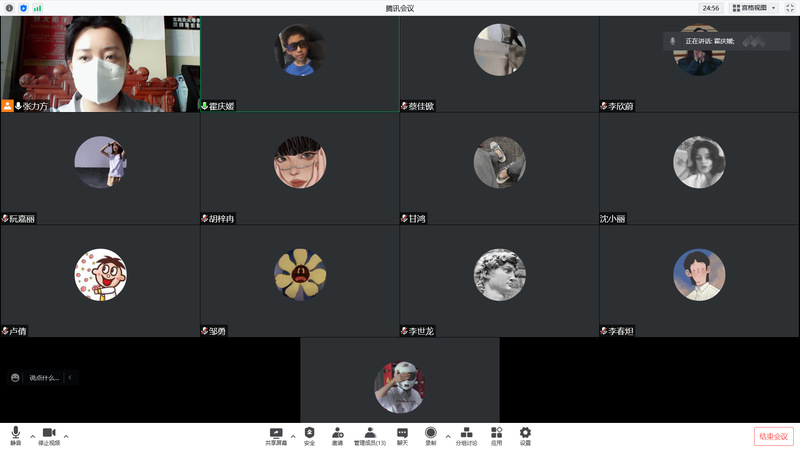Image resolution: width=800 pixels, height=450 pixels.
Task: Open Settings (设置) gear icon
Action: pos(525,434)
